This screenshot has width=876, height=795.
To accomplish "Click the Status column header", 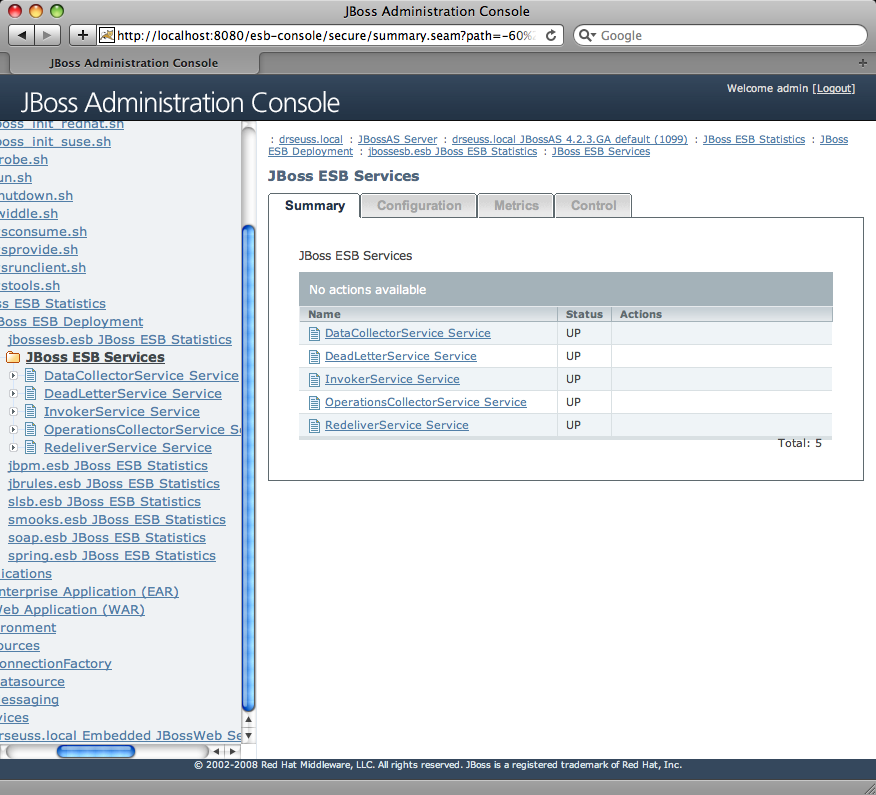I will click(x=584, y=314).
